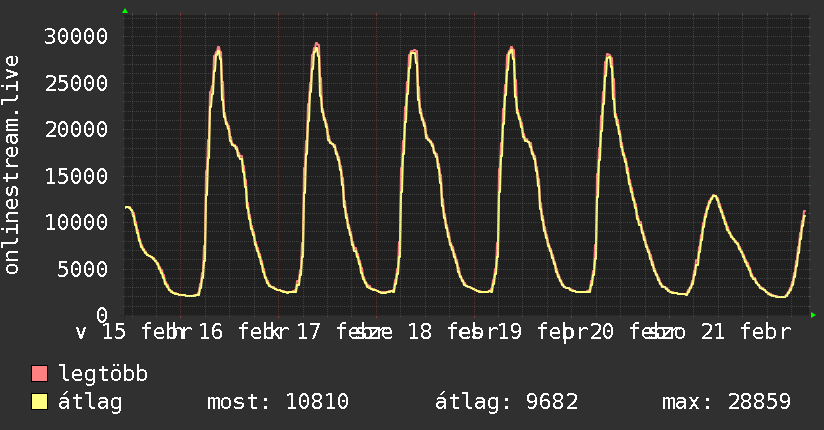Click the green arrow at x-axis right end
This screenshot has height=430, width=824.
pyautogui.click(x=814, y=315)
